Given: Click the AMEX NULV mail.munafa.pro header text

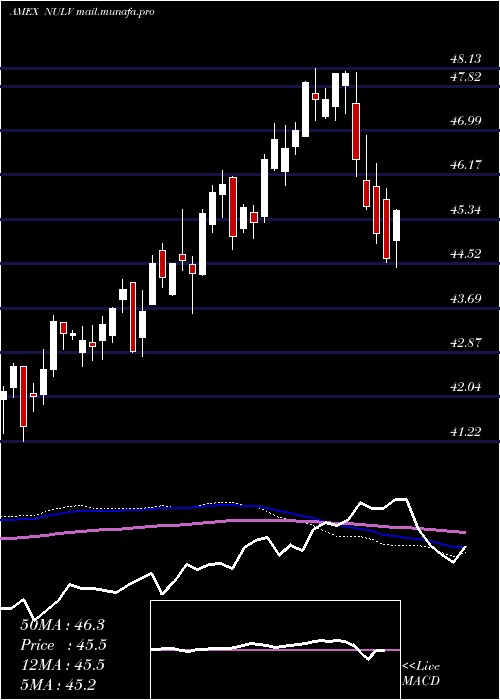Looking at the screenshot, I should click(x=82, y=12).
